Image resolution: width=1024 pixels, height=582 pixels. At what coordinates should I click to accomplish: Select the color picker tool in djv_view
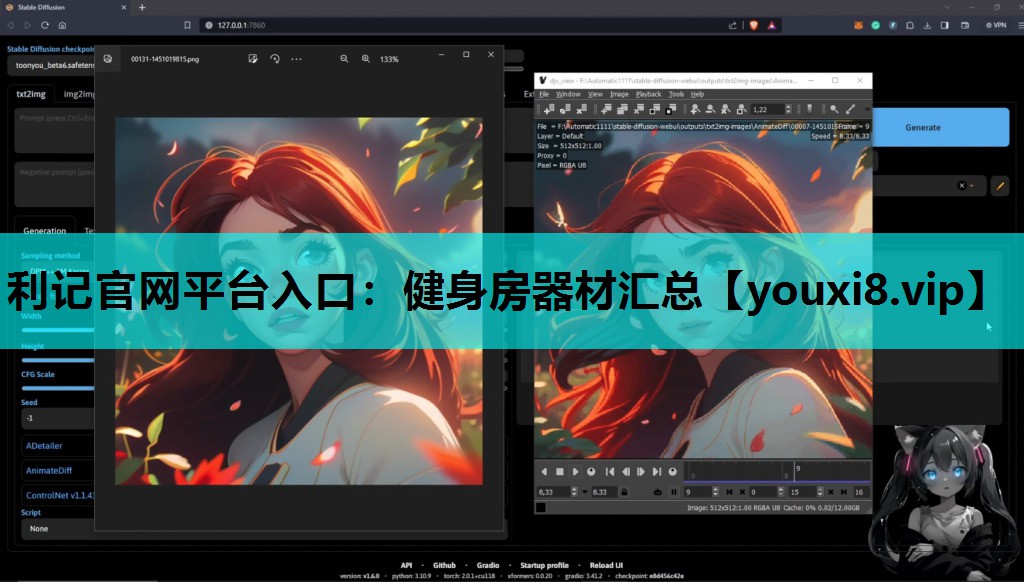tap(850, 109)
